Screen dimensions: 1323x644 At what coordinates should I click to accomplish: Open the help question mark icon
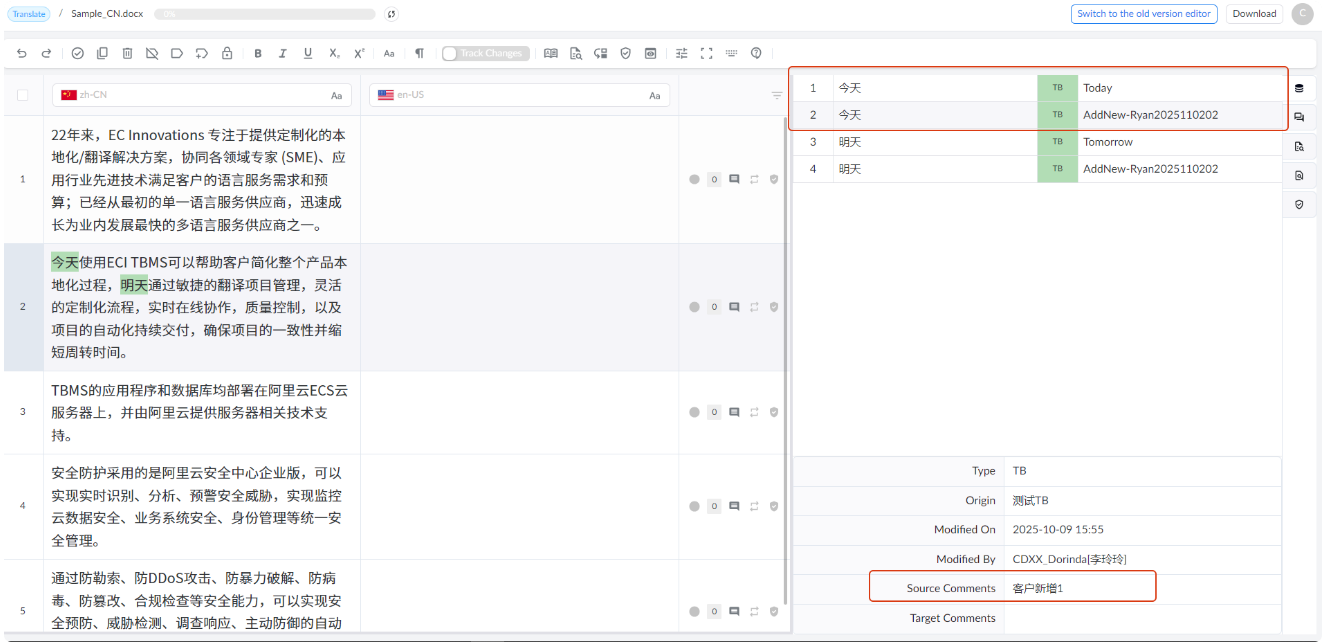756,53
